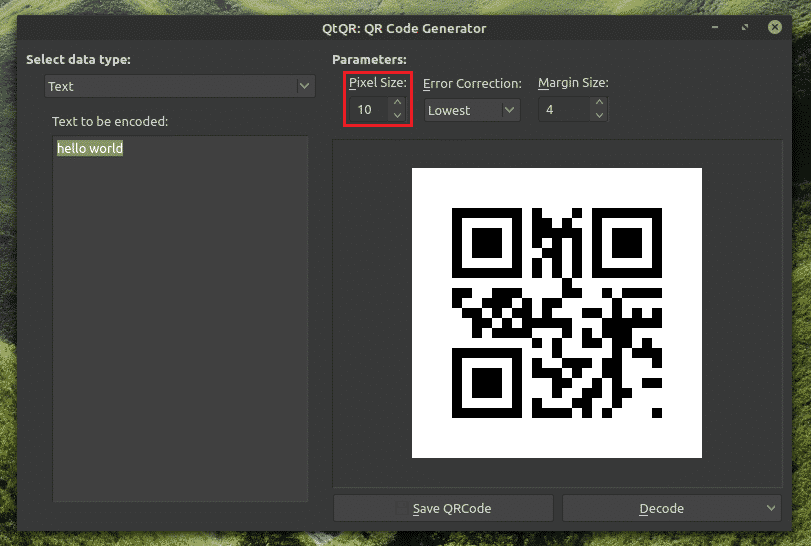Close the QtQR window
The image size is (811, 546).
(775, 28)
